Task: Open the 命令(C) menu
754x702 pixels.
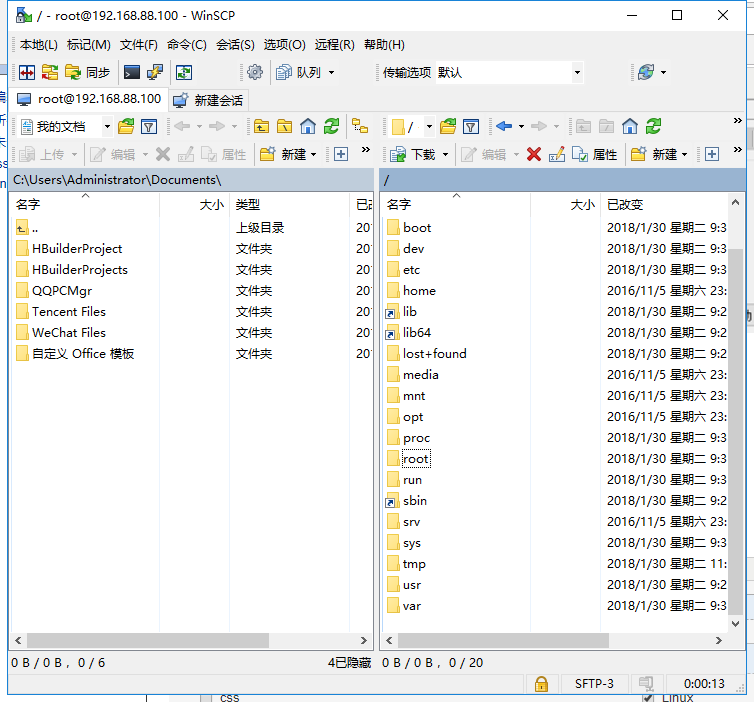Action: 187,45
